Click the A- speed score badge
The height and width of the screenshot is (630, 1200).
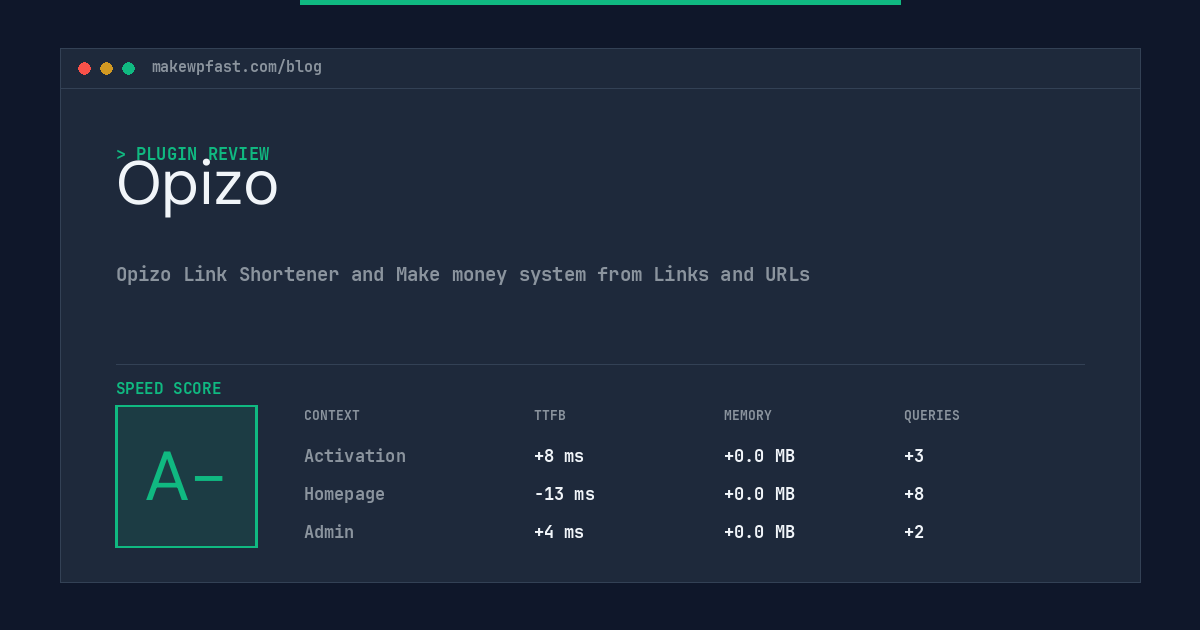click(186, 476)
